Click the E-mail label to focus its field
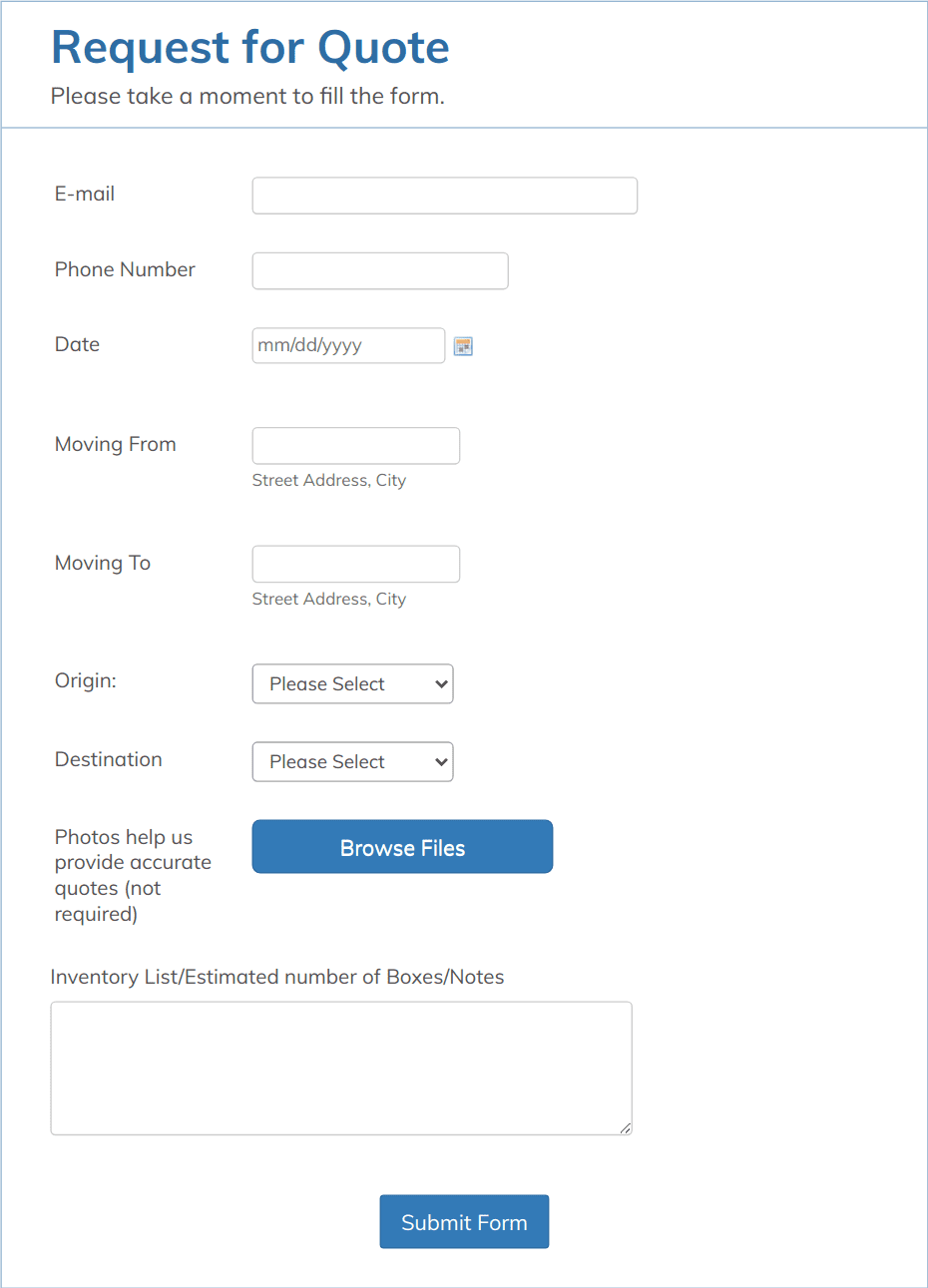The height and width of the screenshot is (1288, 928). (85, 194)
